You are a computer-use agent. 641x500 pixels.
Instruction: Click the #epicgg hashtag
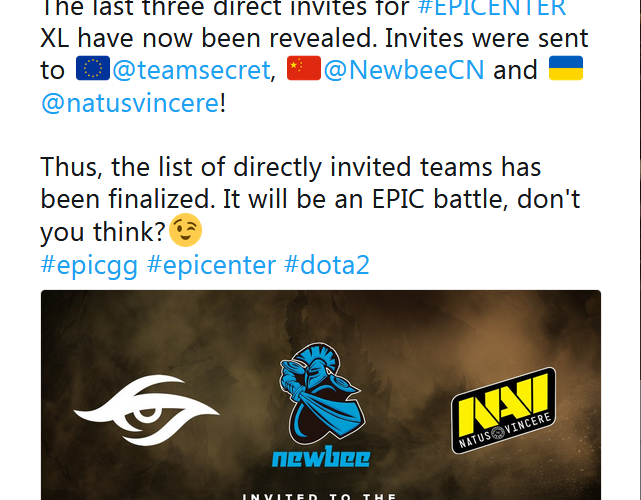(x=89, y=265)
